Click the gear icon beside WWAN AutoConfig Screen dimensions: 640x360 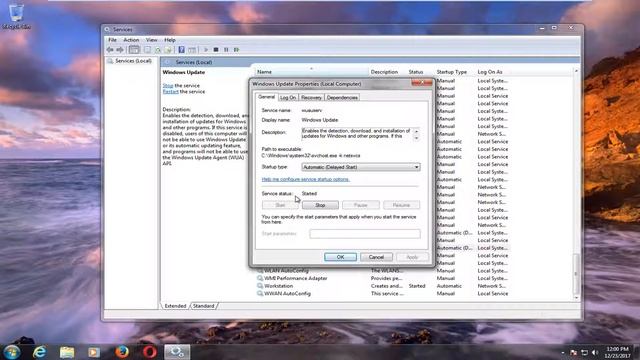[x=260, y=293]
